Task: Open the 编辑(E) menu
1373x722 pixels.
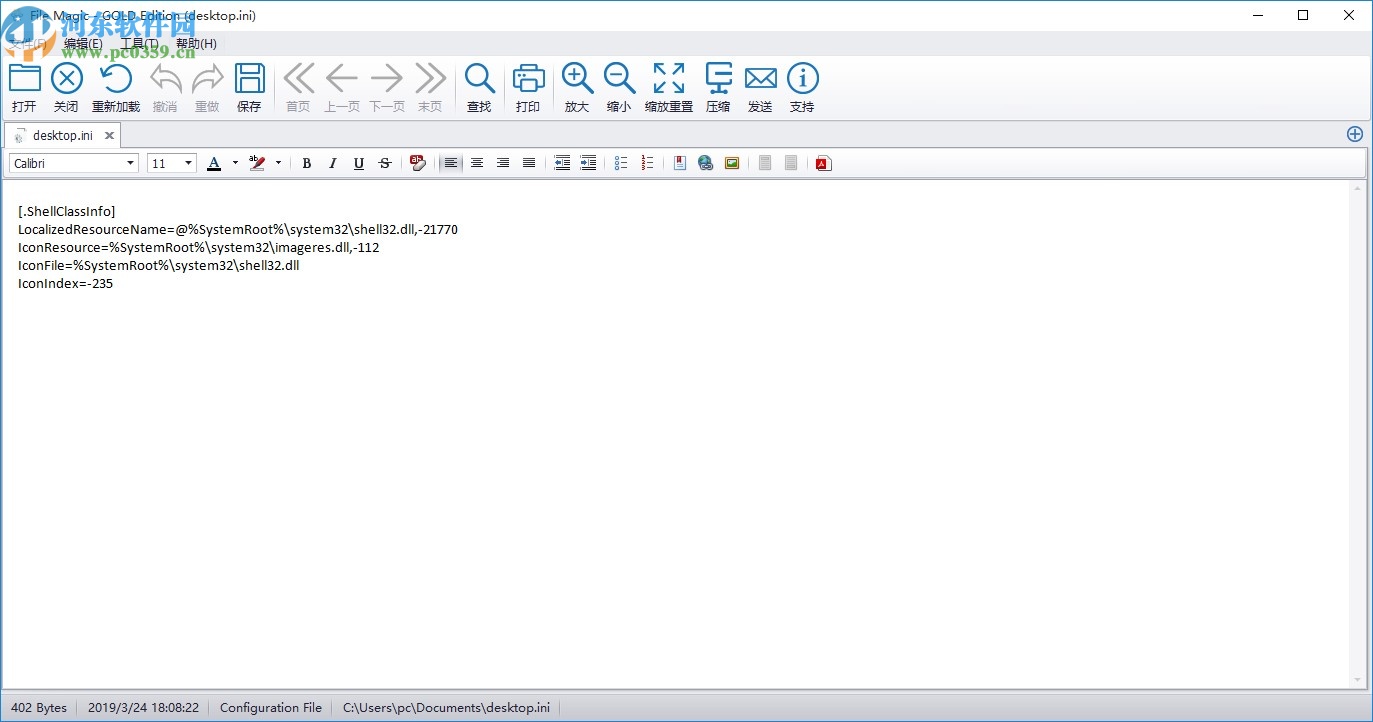Action: (83, 44)
